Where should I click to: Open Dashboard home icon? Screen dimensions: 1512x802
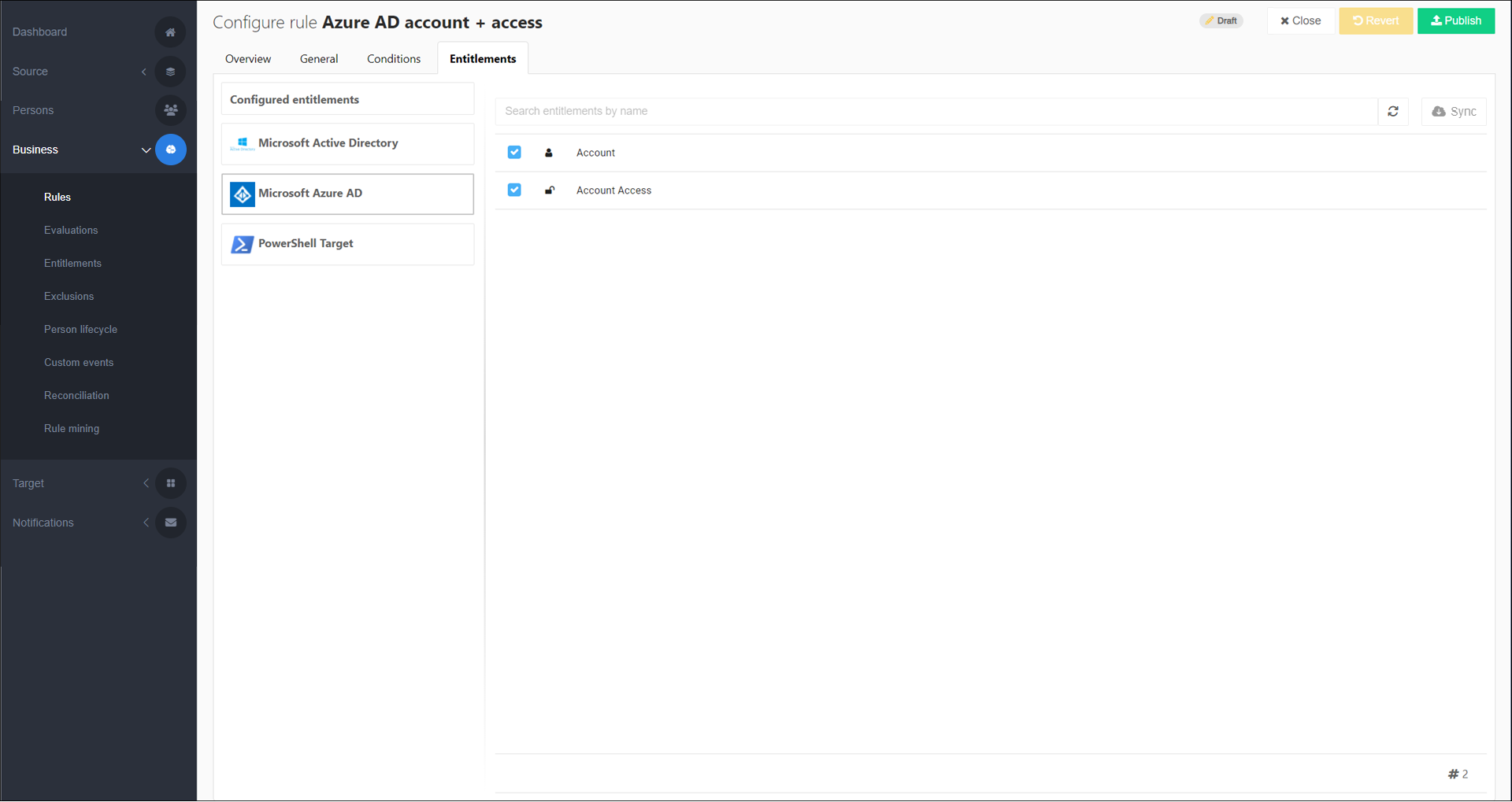170,32
